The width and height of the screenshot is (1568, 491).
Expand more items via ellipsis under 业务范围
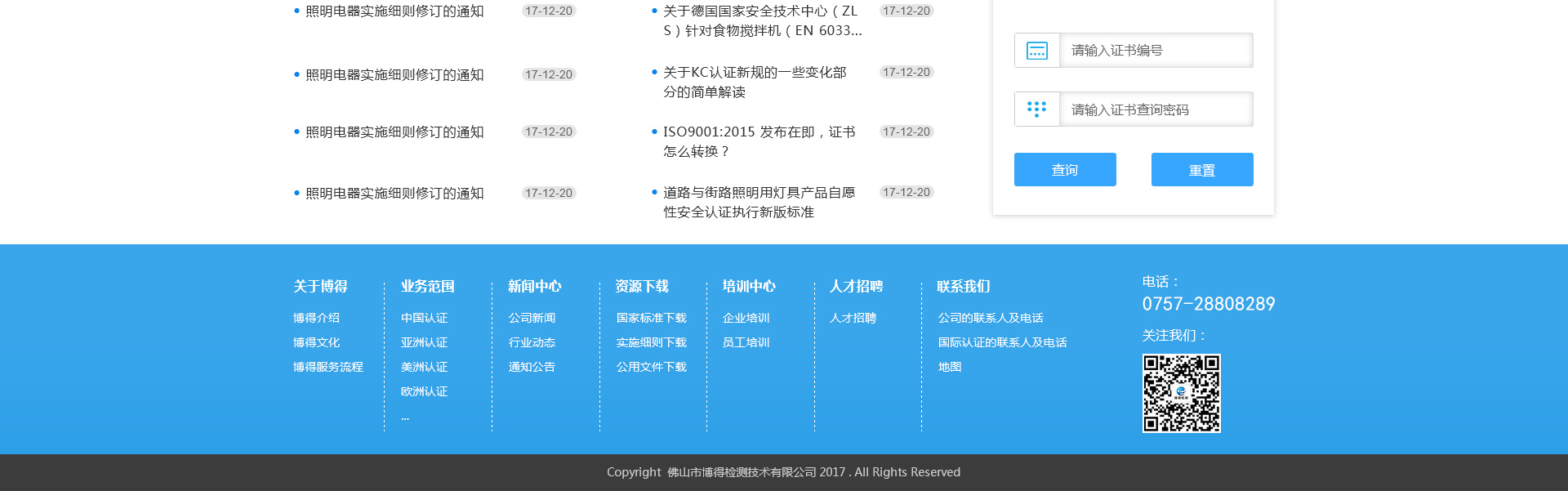coord(405,417)
